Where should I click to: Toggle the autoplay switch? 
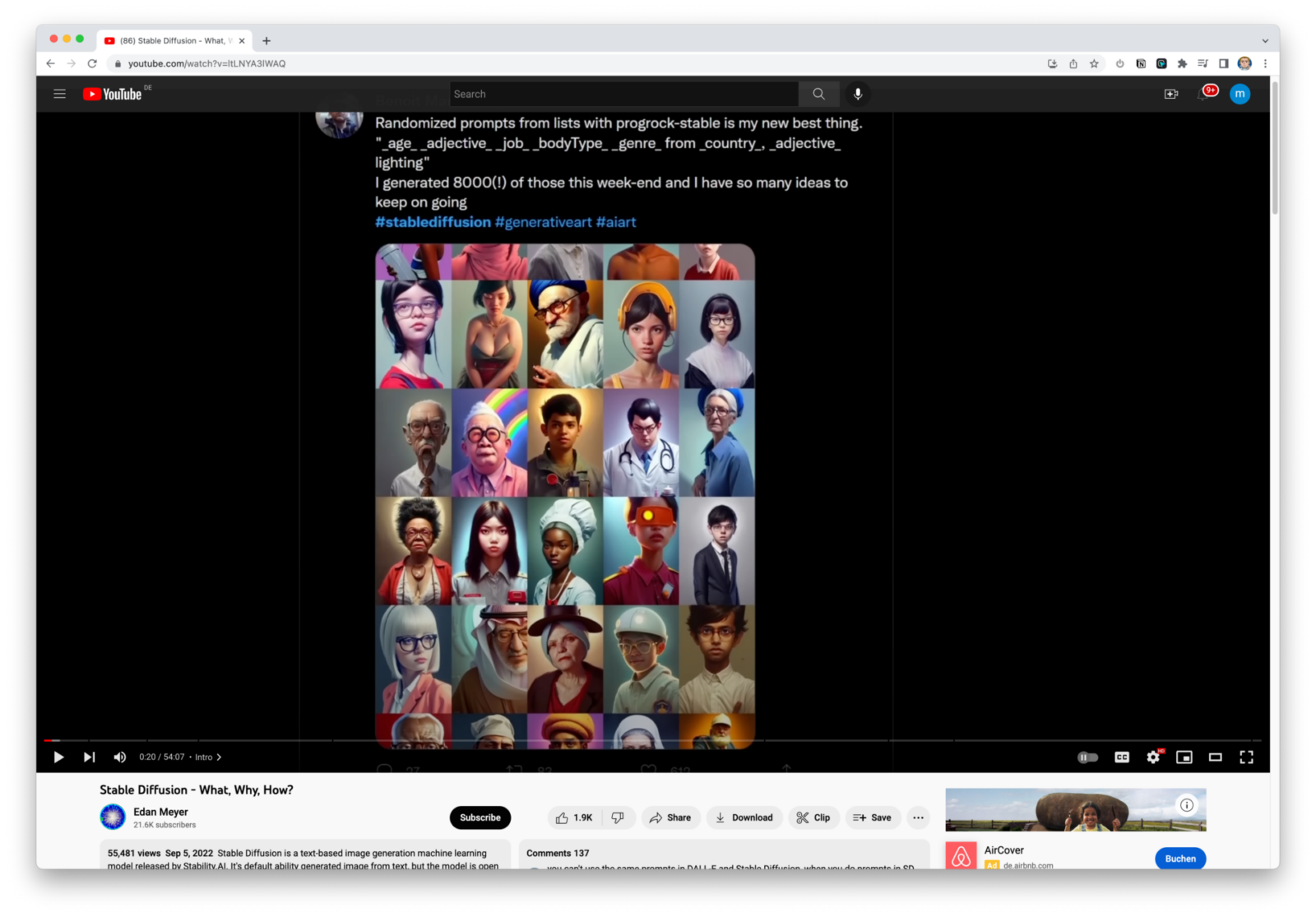1087,757
